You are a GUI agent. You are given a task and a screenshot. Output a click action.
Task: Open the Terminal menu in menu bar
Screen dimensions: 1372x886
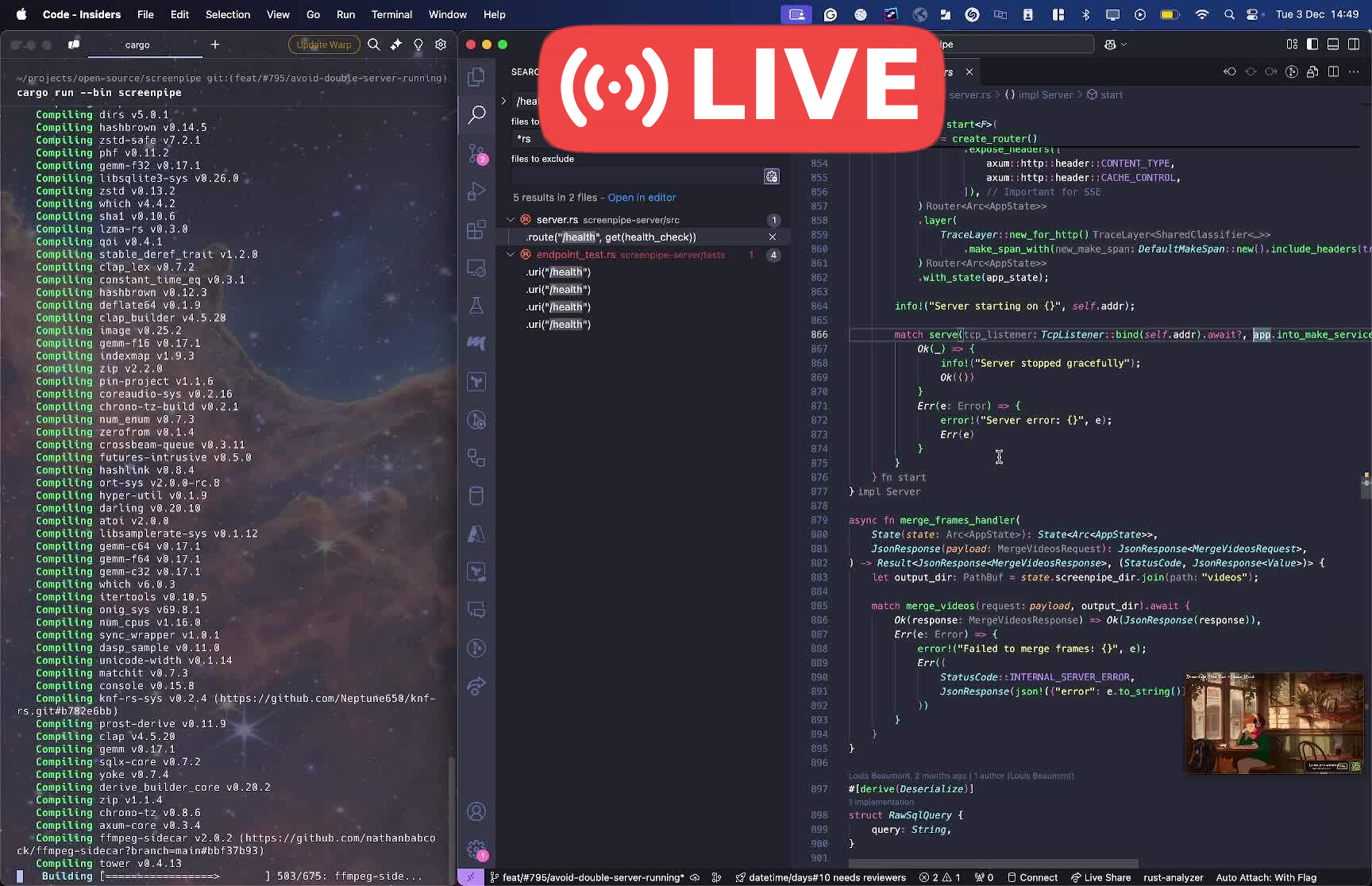[x=391, y=14]
